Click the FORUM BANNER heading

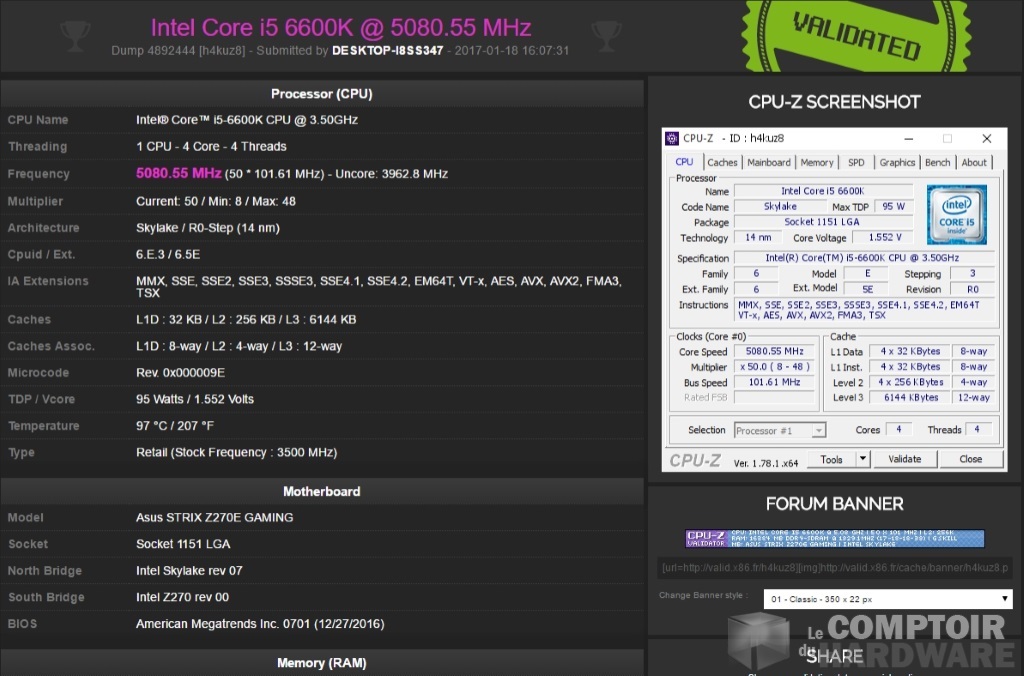point(835,504)
